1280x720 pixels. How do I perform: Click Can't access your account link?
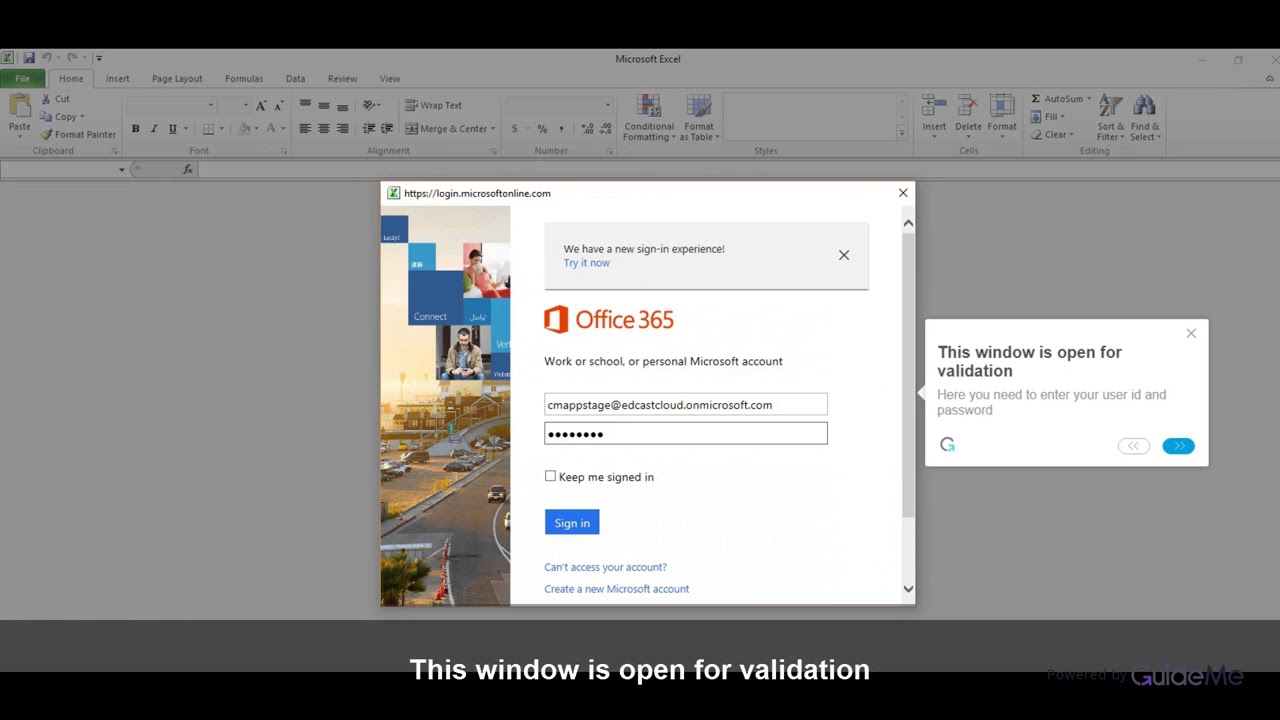pyautogui.click(x=605, y=567)
